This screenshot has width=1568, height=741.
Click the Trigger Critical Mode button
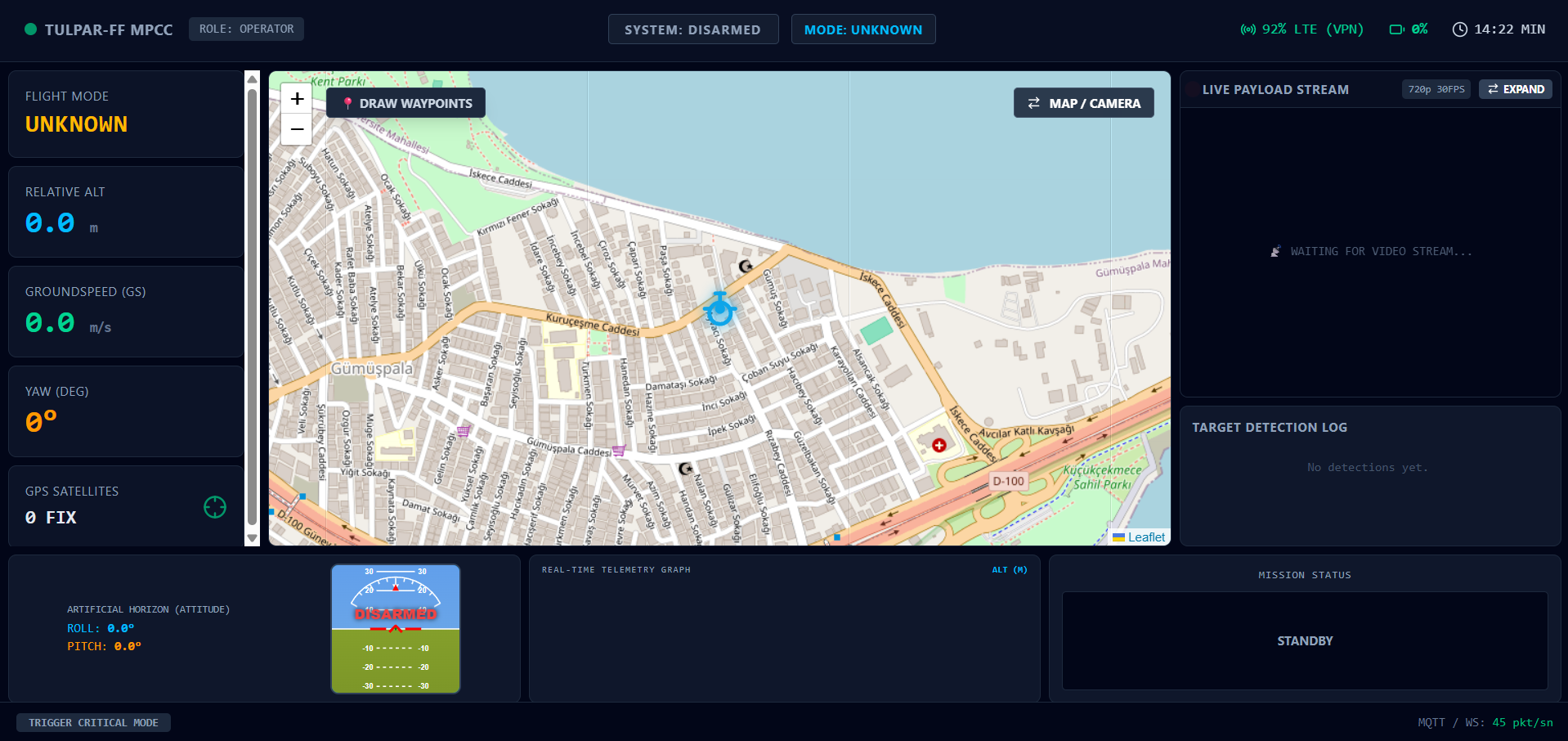tap(93, 723)
